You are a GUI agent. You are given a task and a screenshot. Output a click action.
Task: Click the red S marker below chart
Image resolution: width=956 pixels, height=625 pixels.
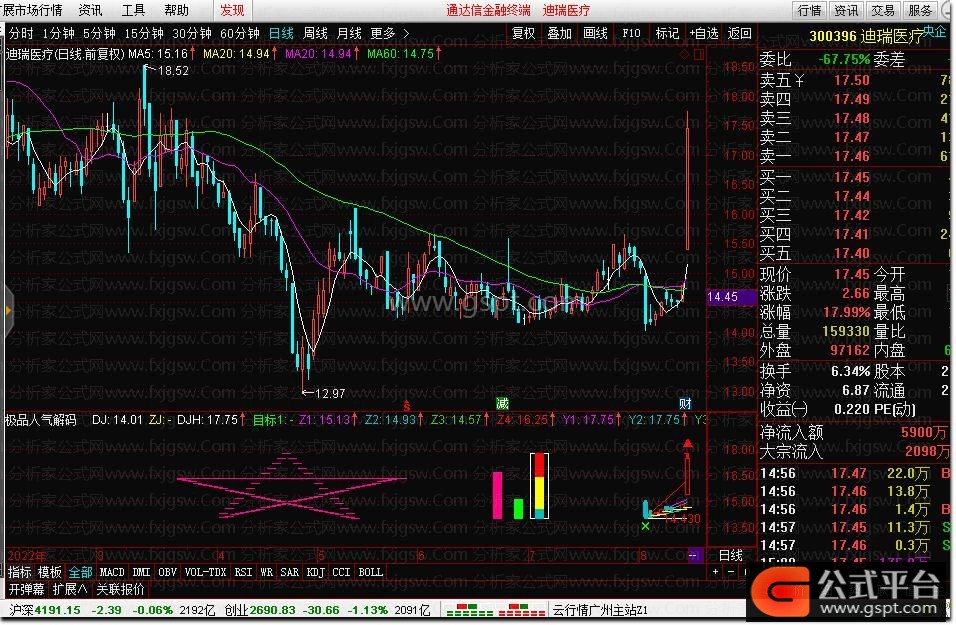pos(407,405)
